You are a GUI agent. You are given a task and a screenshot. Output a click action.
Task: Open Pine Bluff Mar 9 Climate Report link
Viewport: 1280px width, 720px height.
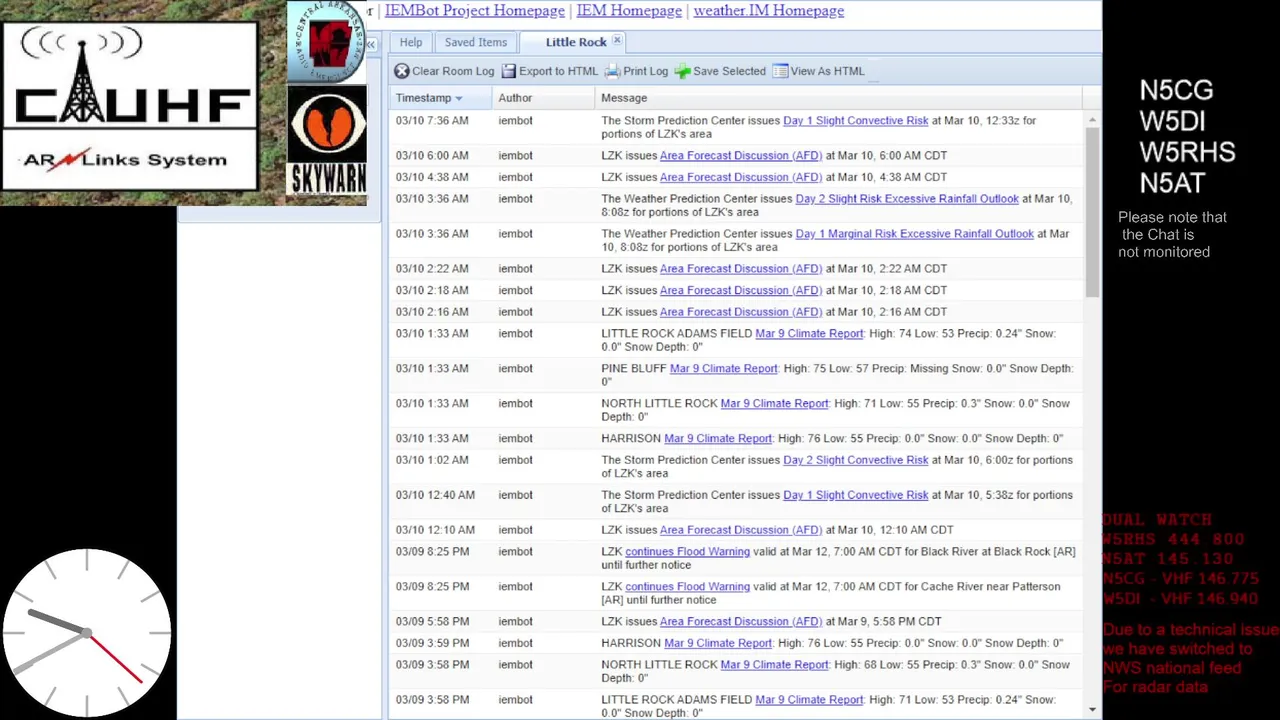tap(723, 368)
